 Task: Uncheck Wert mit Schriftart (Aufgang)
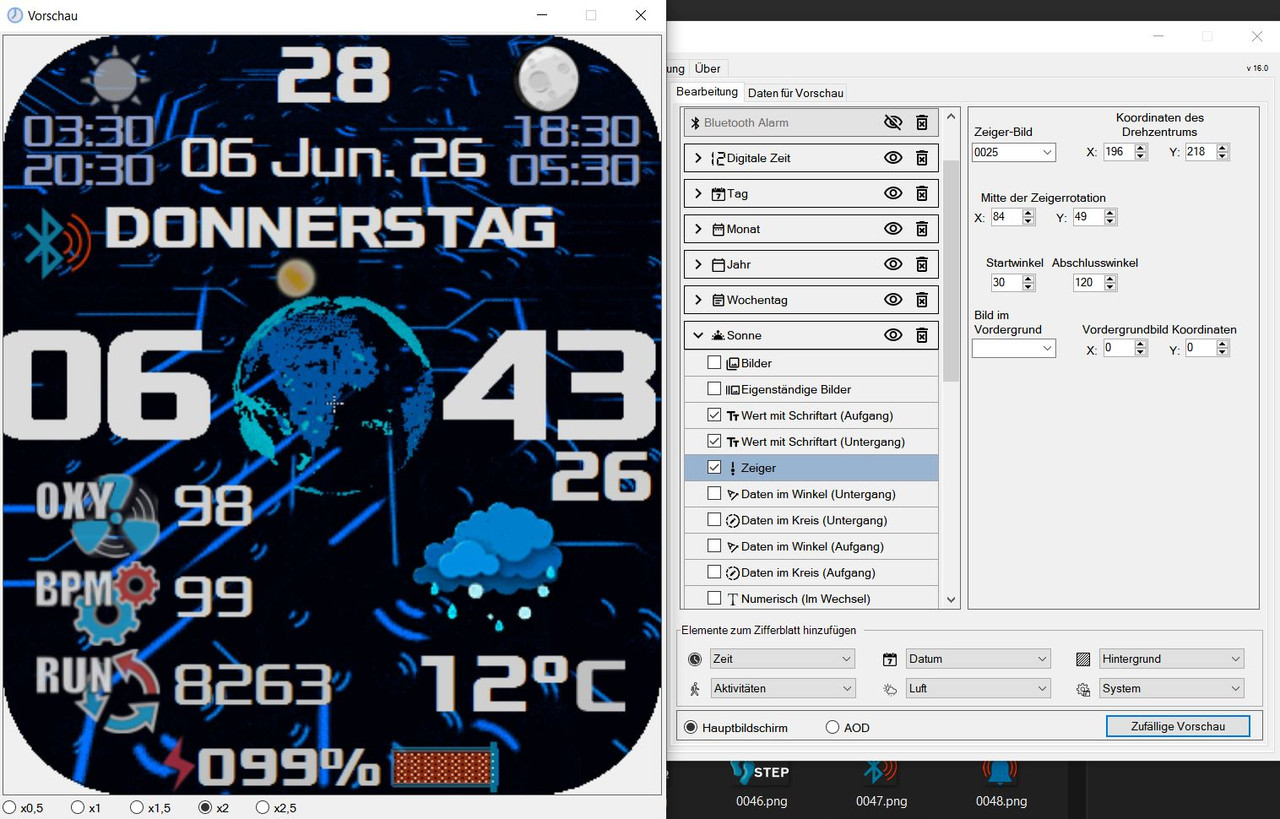point(714,415)
